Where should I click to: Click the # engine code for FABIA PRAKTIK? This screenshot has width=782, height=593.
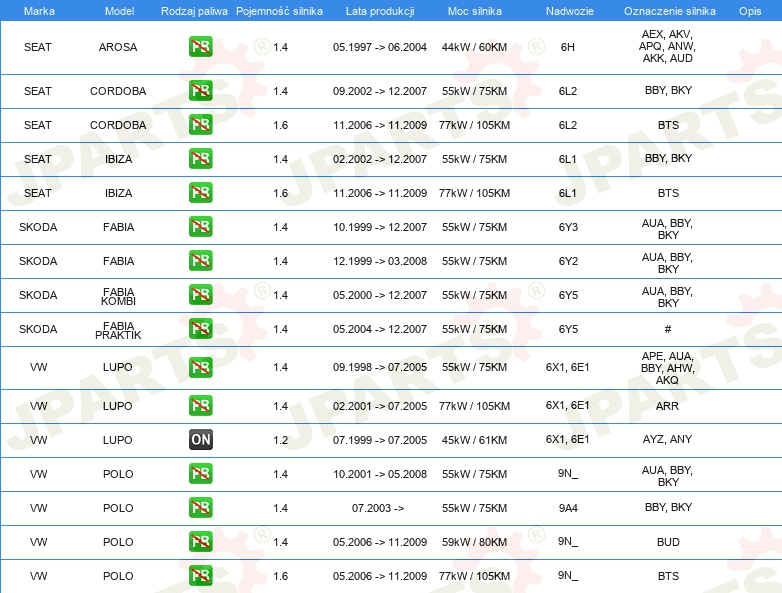[668, 329]
